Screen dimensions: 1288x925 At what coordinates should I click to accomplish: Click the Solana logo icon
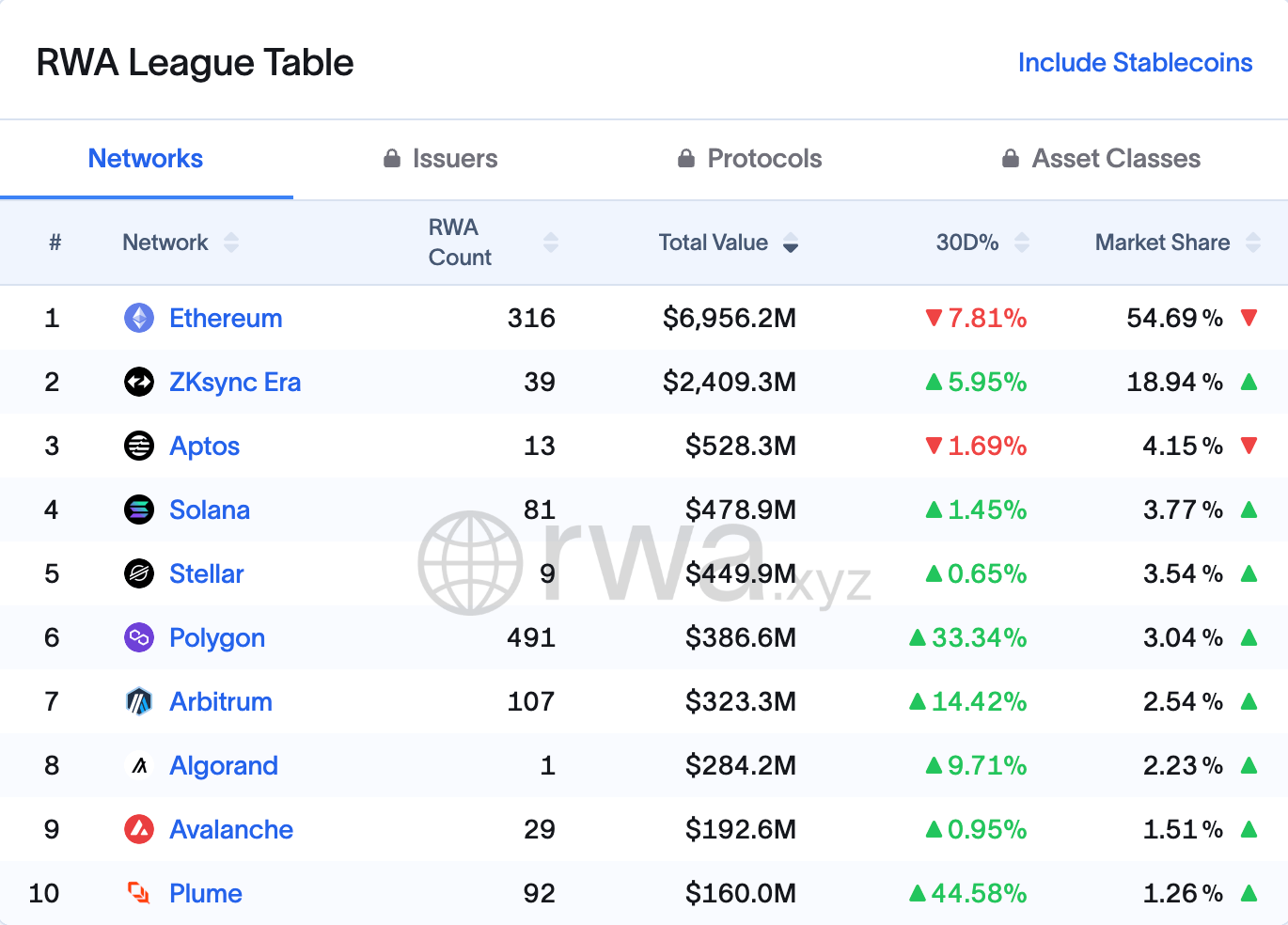click(x=139, y=510)
